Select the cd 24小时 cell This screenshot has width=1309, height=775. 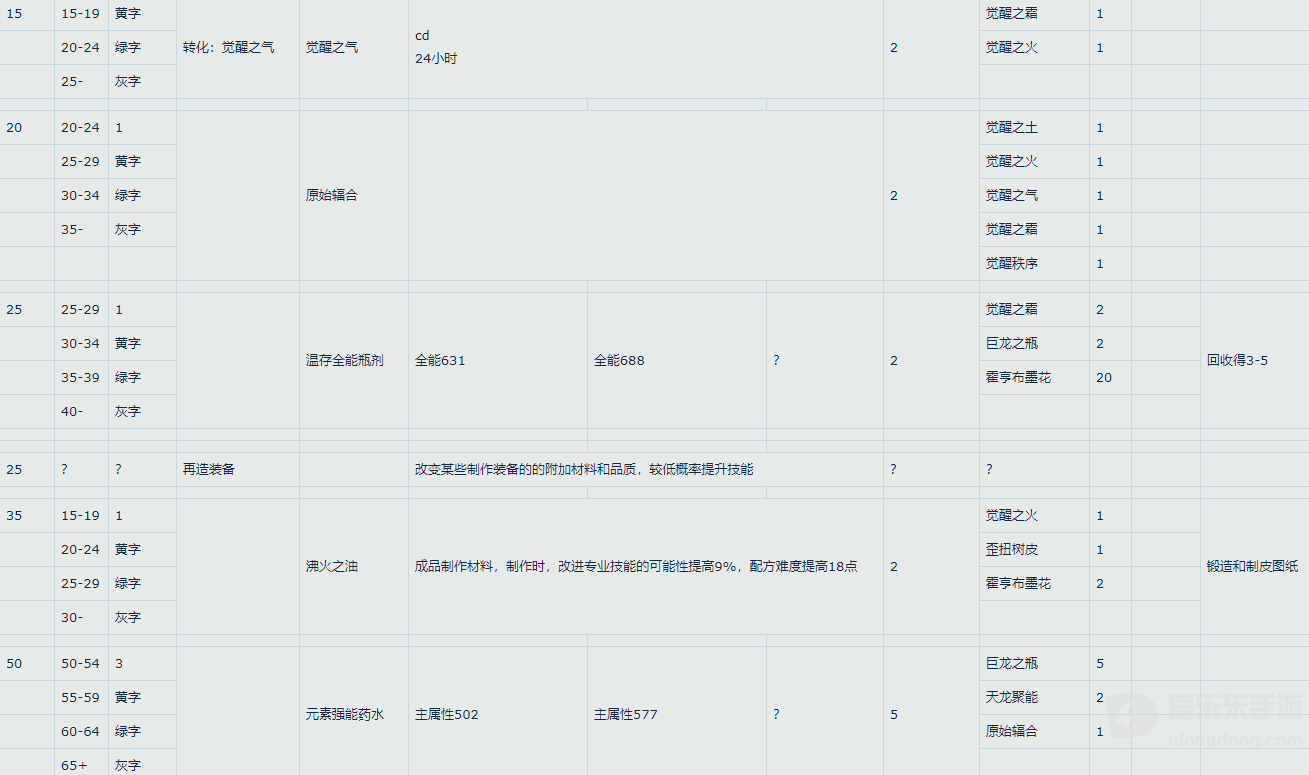coord(436,47)
